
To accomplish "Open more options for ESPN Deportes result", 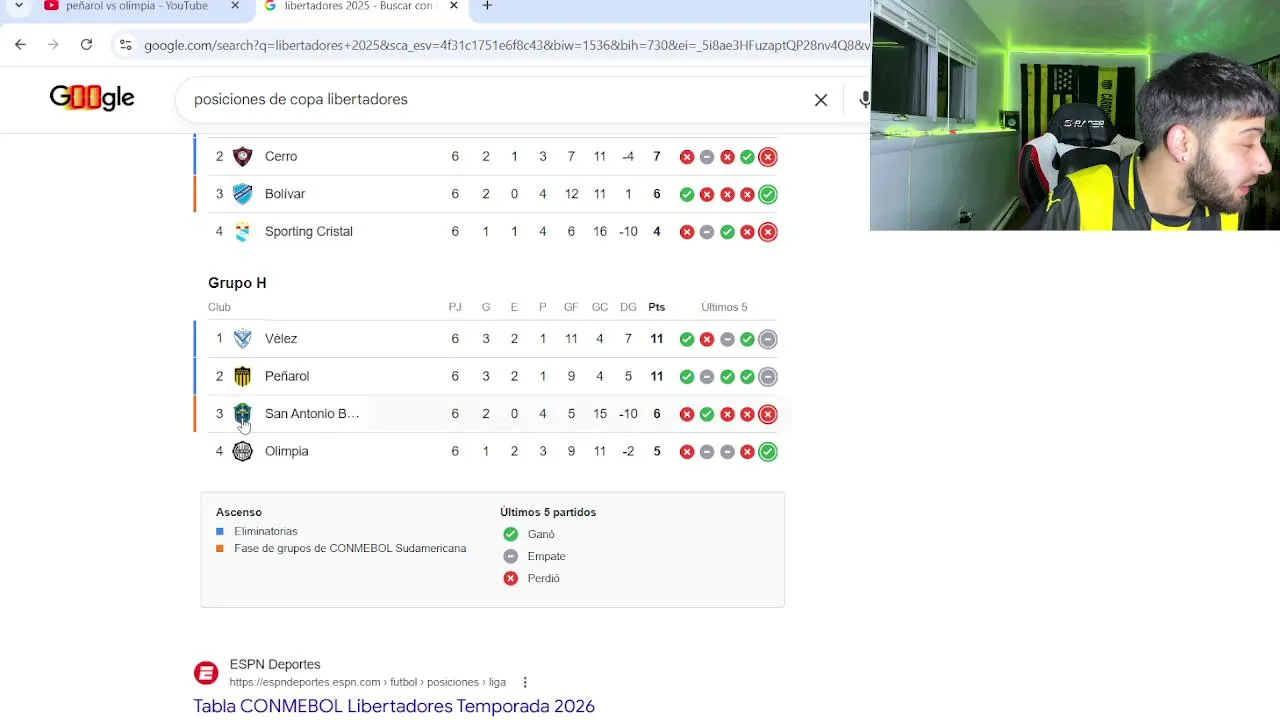I will (x=525, y=682).
